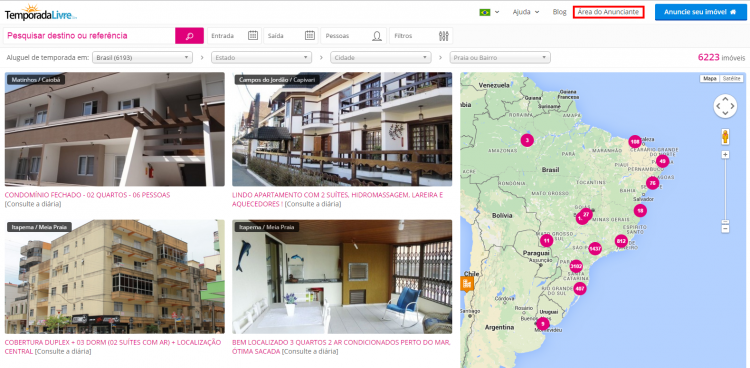
Task: Click map cluster marker 76 near Bahia
Action: pos(652,183)
